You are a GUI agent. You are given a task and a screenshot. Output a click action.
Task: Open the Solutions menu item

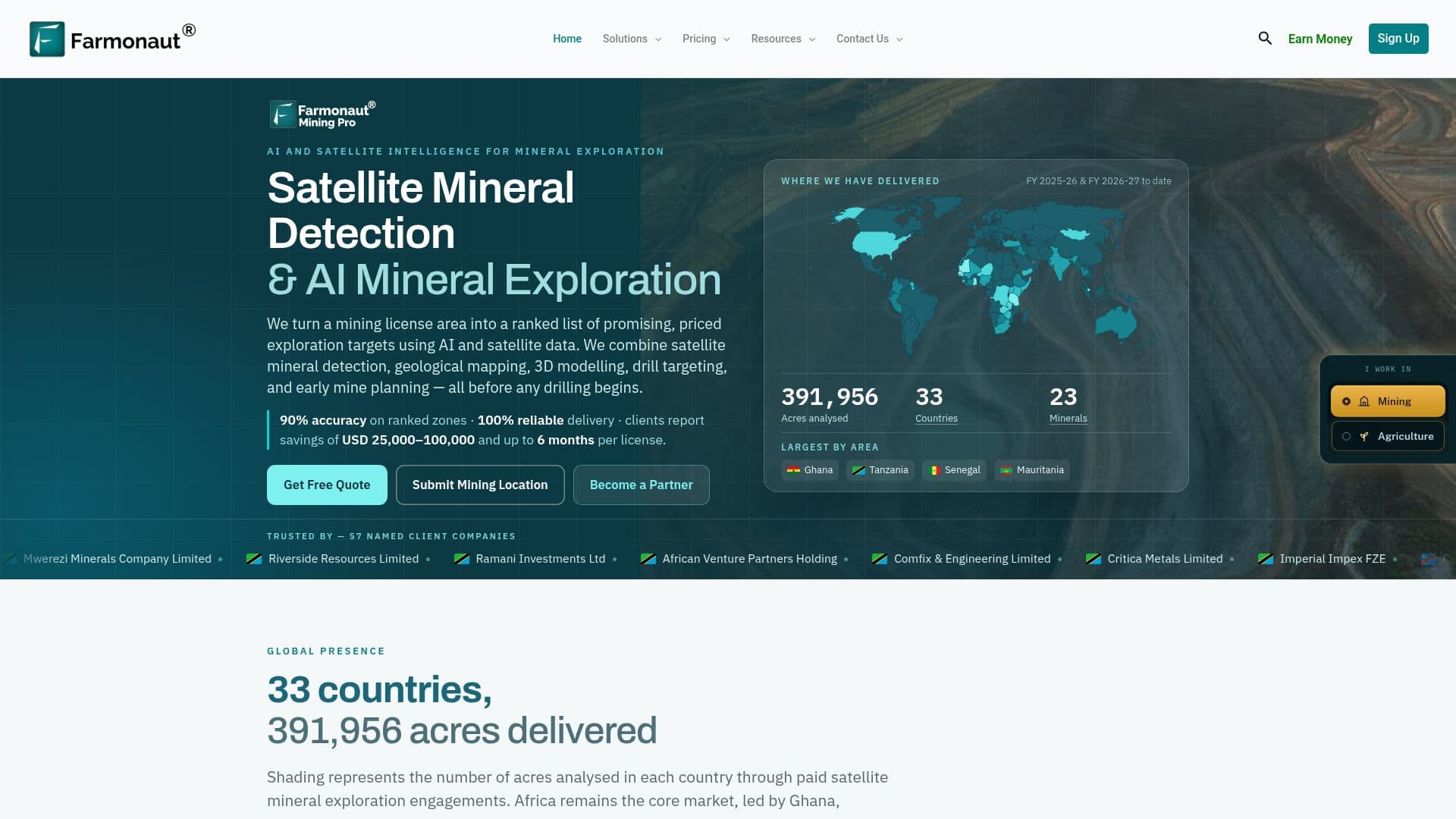click(x=625, y=39)
